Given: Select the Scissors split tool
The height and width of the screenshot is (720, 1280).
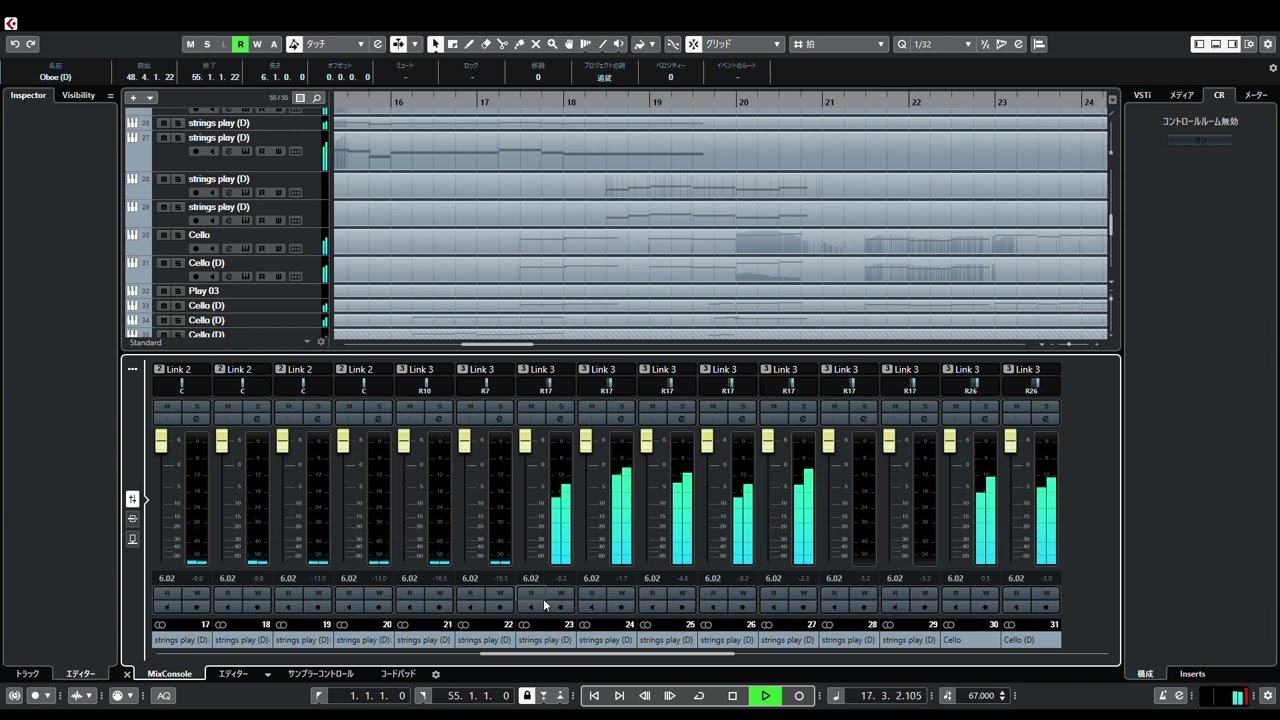Looking at the screenshot, I should 502,44.
